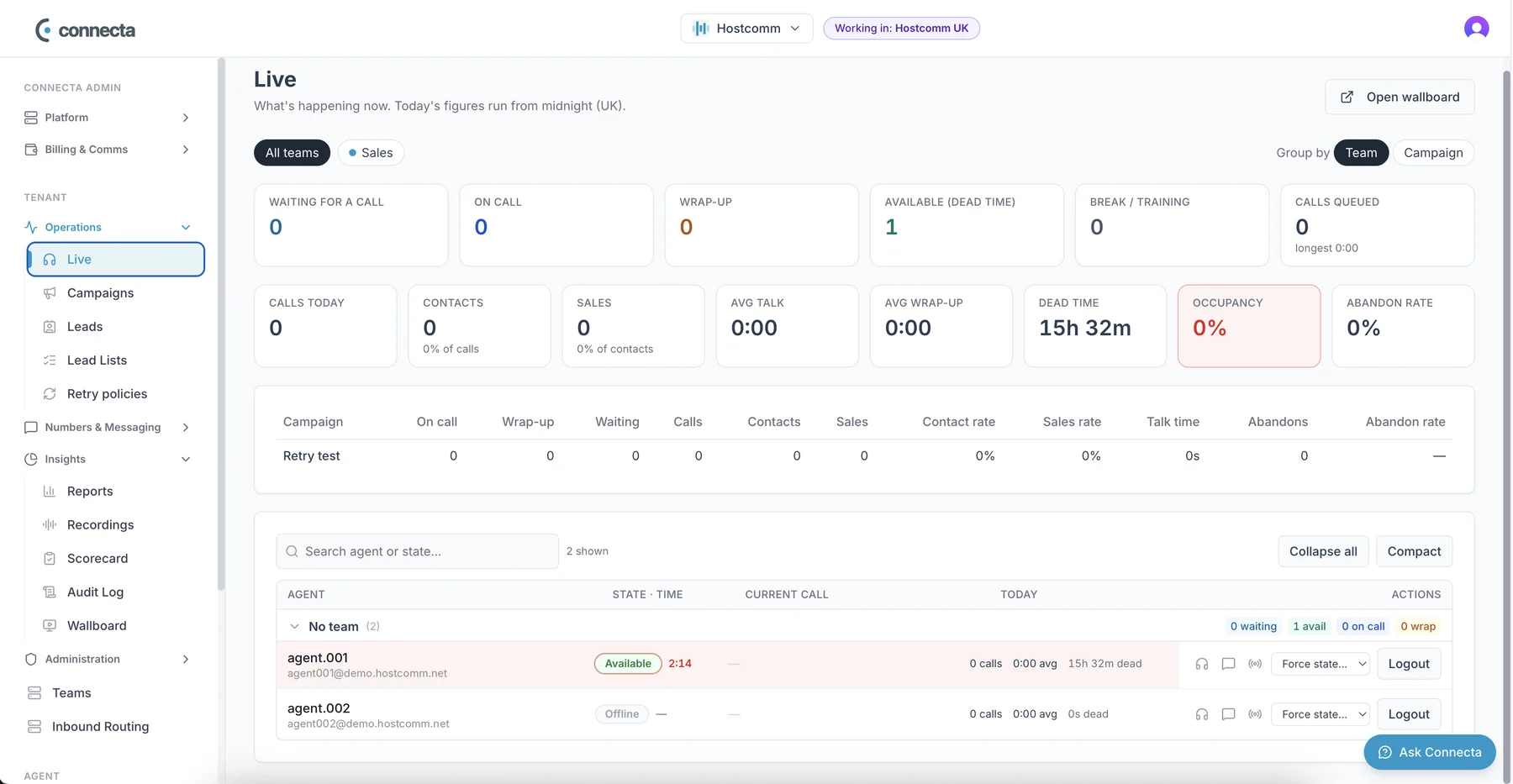Log out agent.001
Screen dimensions: 1513x784
tap(1409, 664)
